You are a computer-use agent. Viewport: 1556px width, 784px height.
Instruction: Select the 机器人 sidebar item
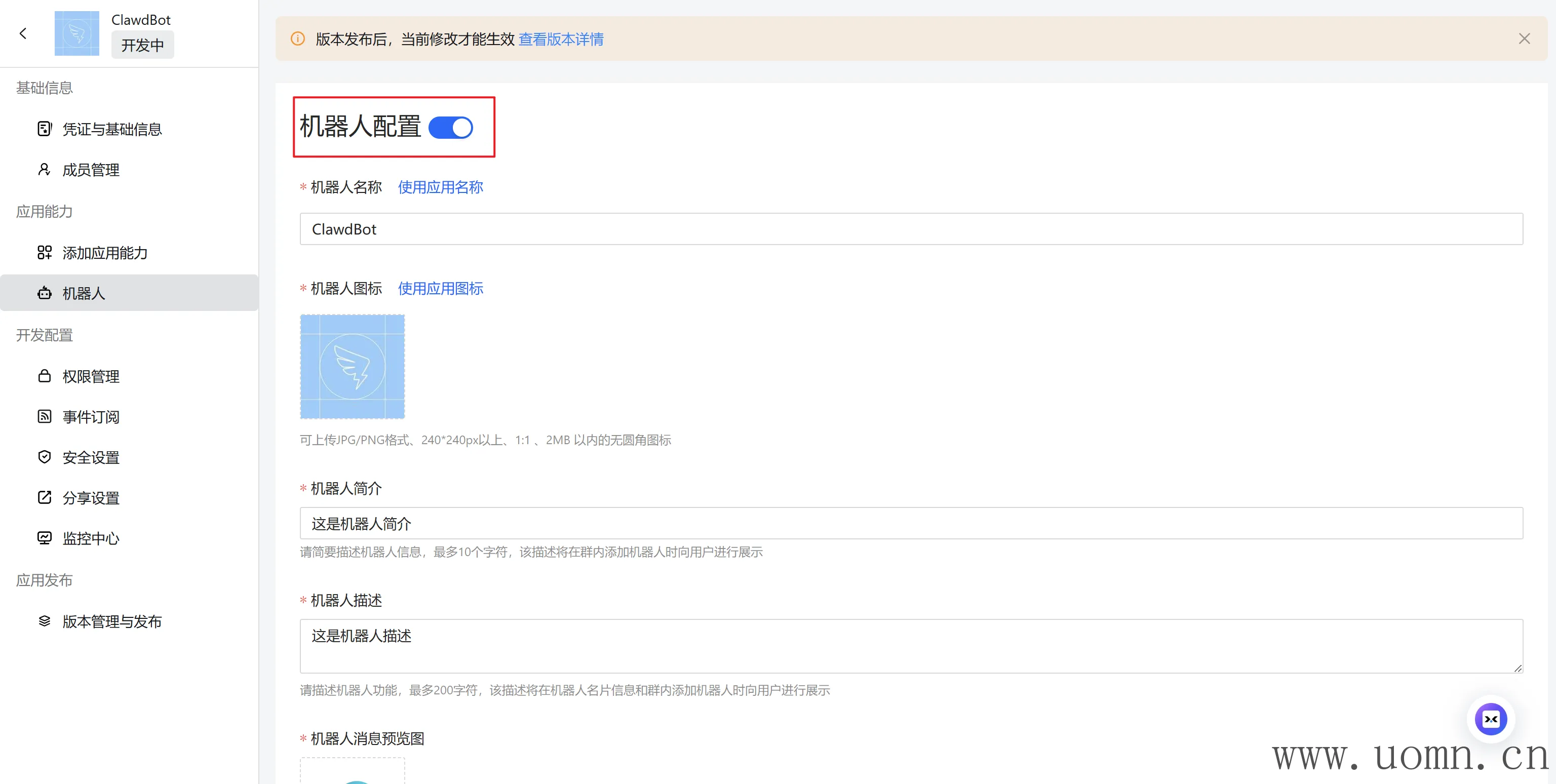(84, 294)
